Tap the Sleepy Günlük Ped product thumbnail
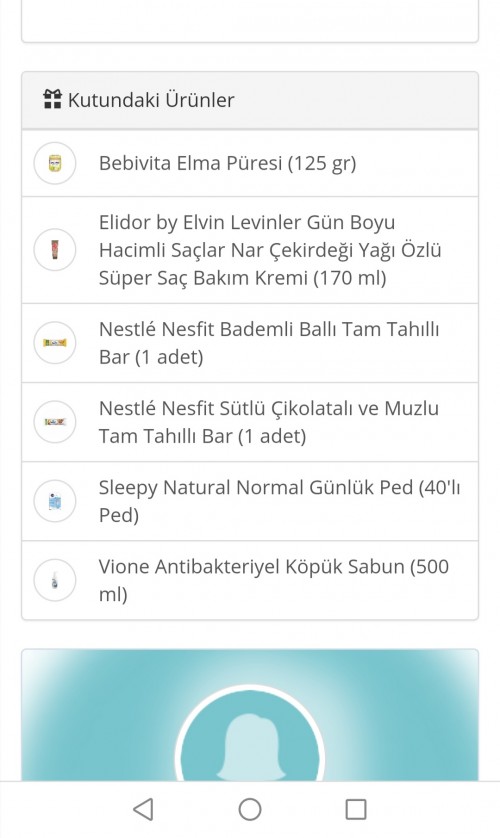500x838 pixels. 55,501
